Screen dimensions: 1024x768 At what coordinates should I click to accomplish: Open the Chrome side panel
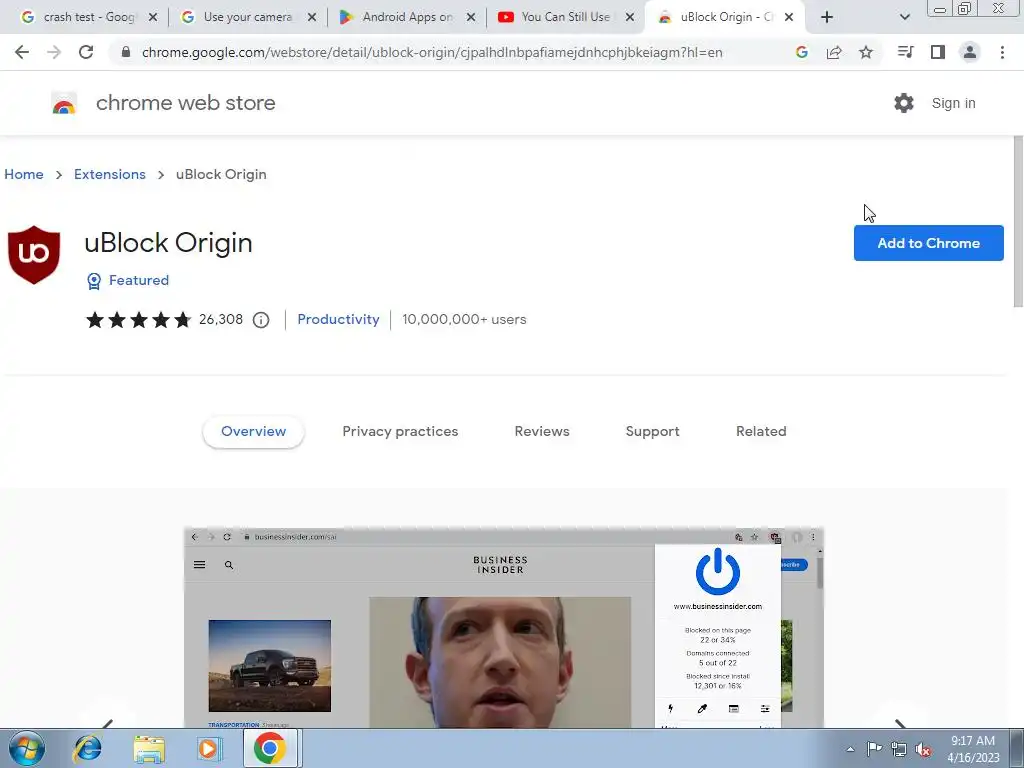[938, 52]
